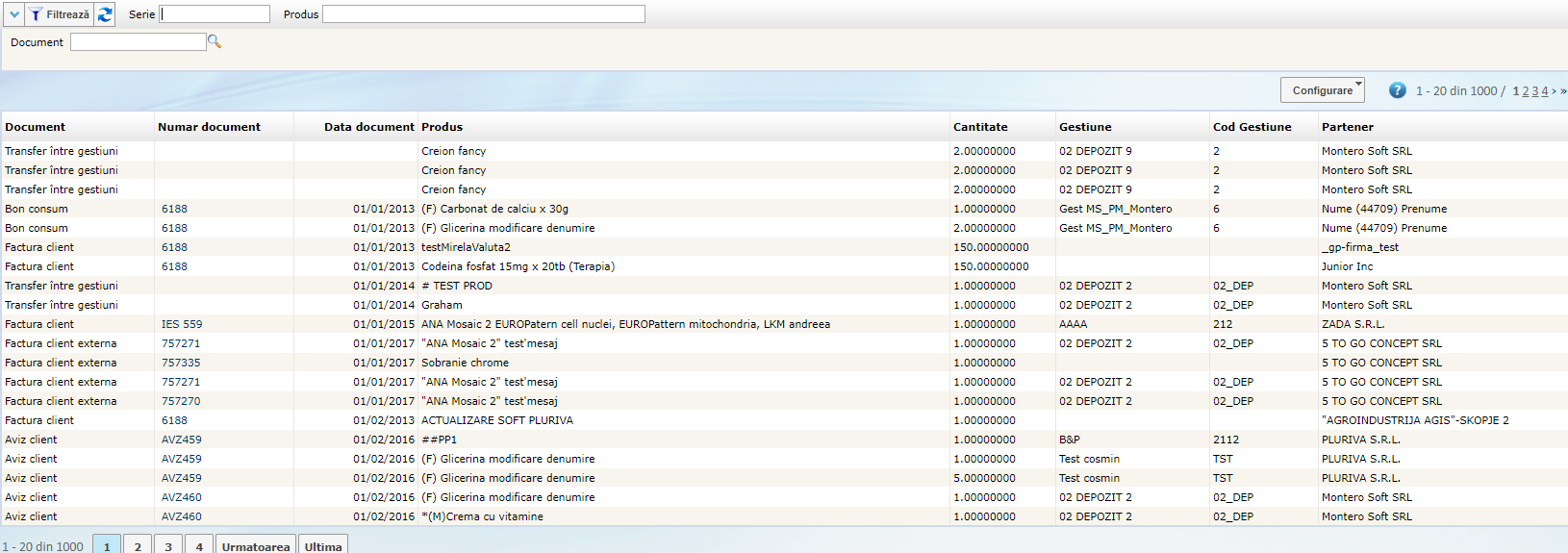Screen dimensions: 1568x553
Task: Focus the Produs input field
Action: coord(483,14)
